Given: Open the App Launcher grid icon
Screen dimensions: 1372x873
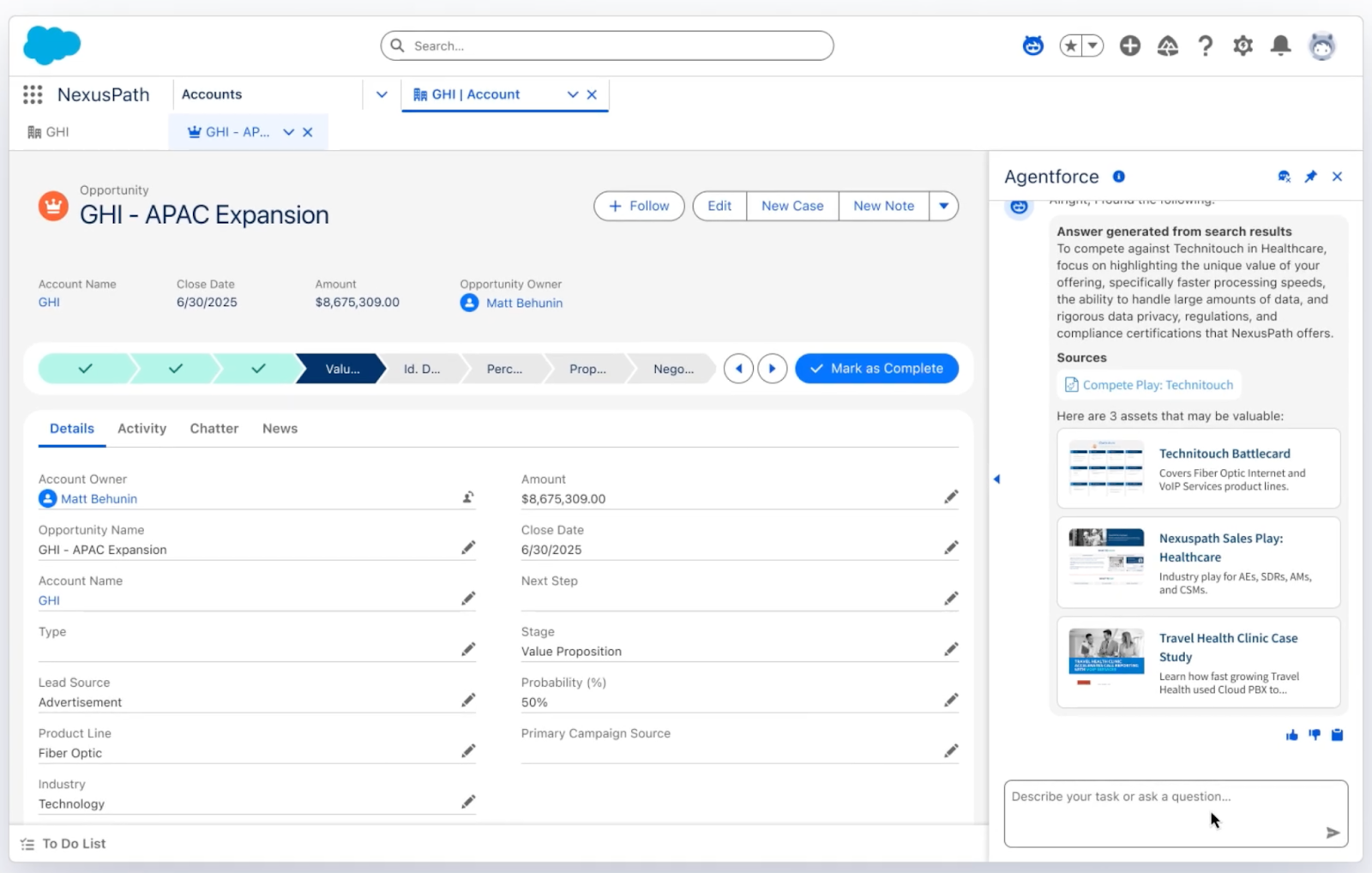Looking at the screenshot, I should (x=33, y=94).
